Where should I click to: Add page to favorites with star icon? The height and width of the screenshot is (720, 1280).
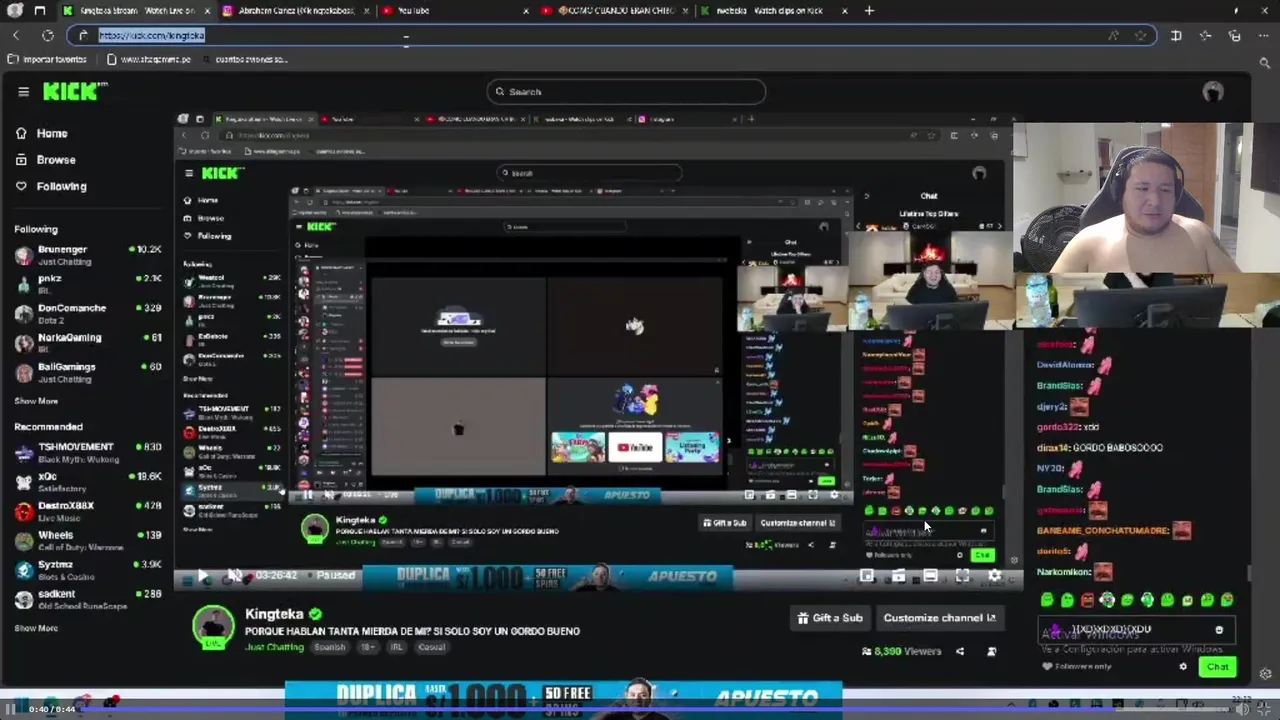point(1140,35)
